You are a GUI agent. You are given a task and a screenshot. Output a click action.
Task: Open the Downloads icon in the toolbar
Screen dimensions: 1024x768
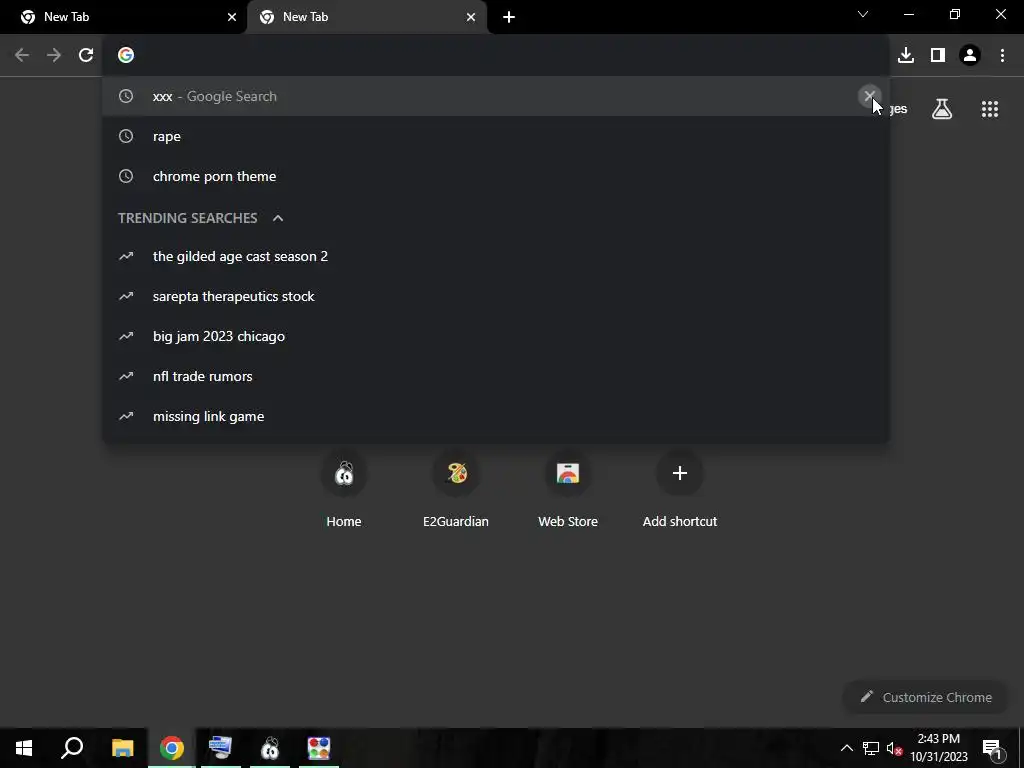(x=906, y=56)
